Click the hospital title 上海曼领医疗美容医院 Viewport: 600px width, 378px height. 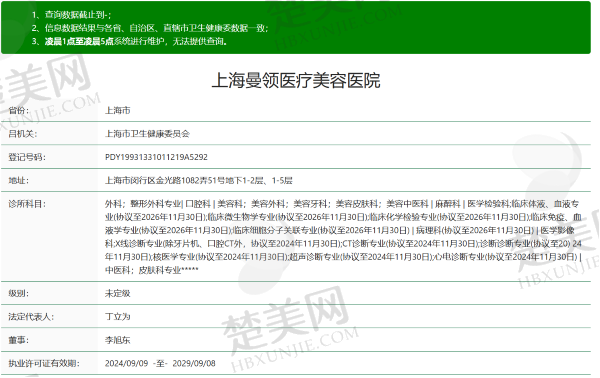(x=296, y=81)
